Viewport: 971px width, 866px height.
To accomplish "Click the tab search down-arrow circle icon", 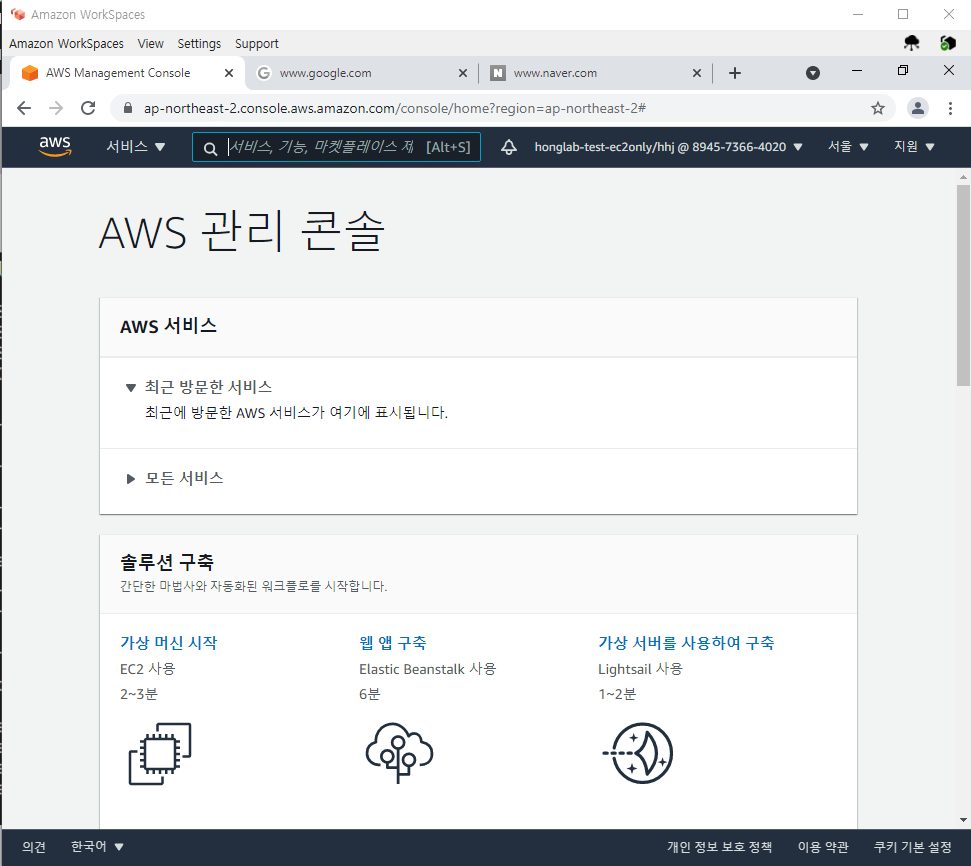I will coord(812,73).
